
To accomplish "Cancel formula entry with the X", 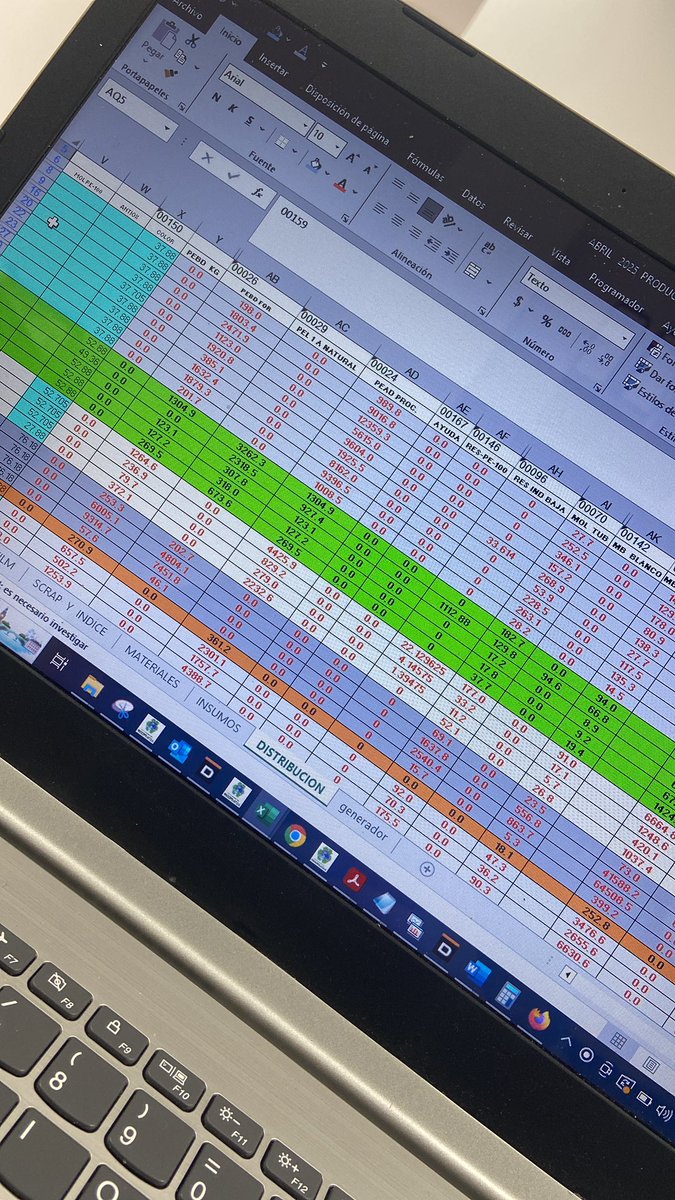I will [209, 157].
